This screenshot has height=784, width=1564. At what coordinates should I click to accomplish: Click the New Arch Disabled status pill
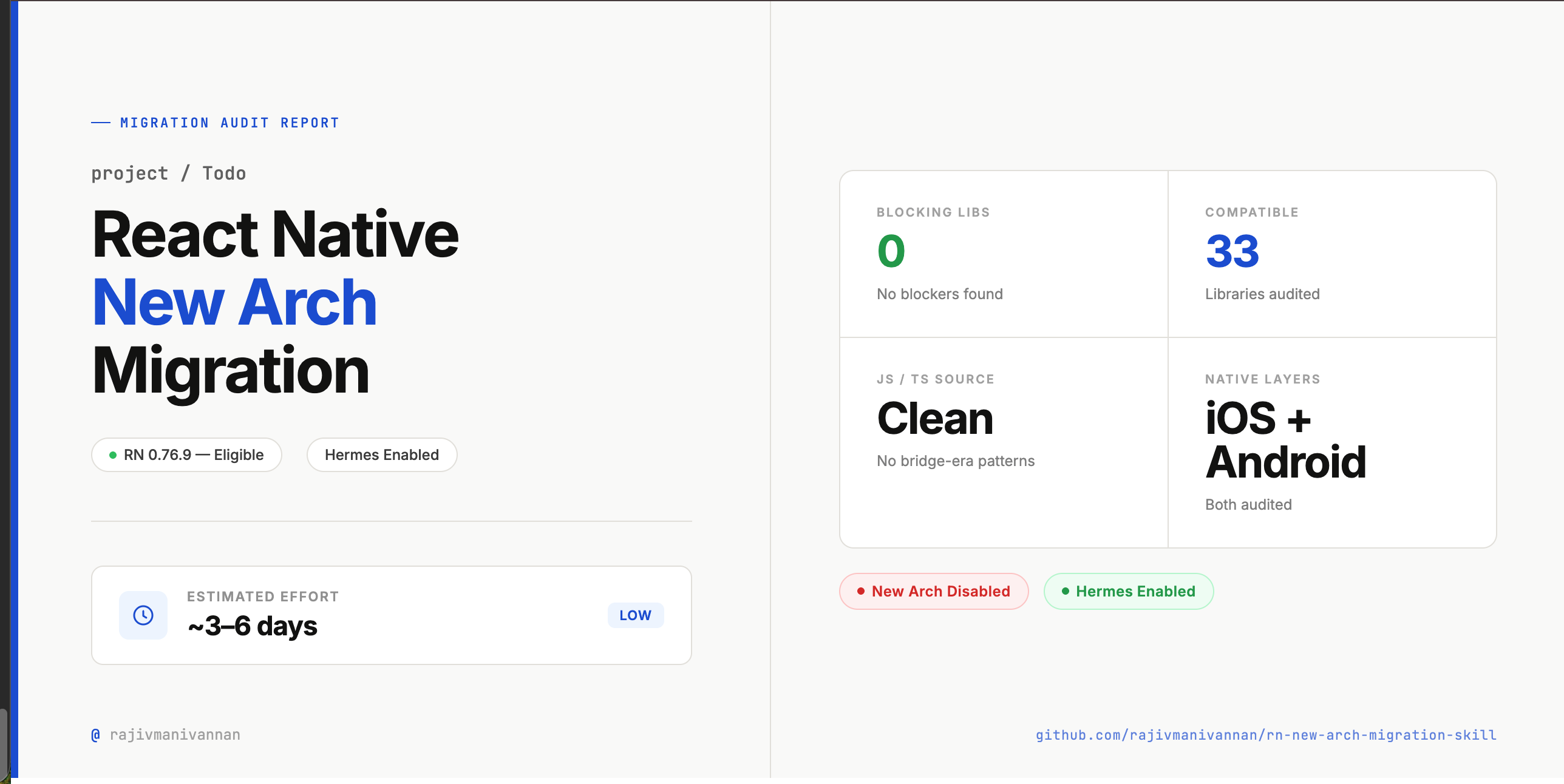tap(934, 591)
